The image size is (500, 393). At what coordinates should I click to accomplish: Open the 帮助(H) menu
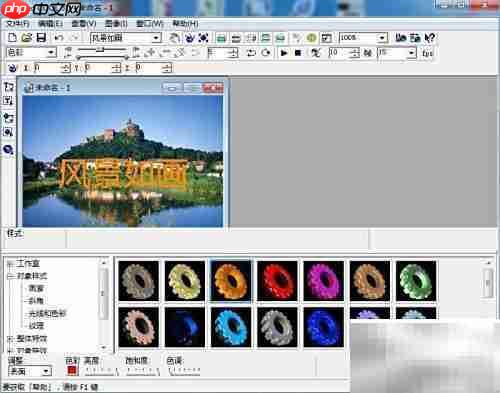point(185,23)
